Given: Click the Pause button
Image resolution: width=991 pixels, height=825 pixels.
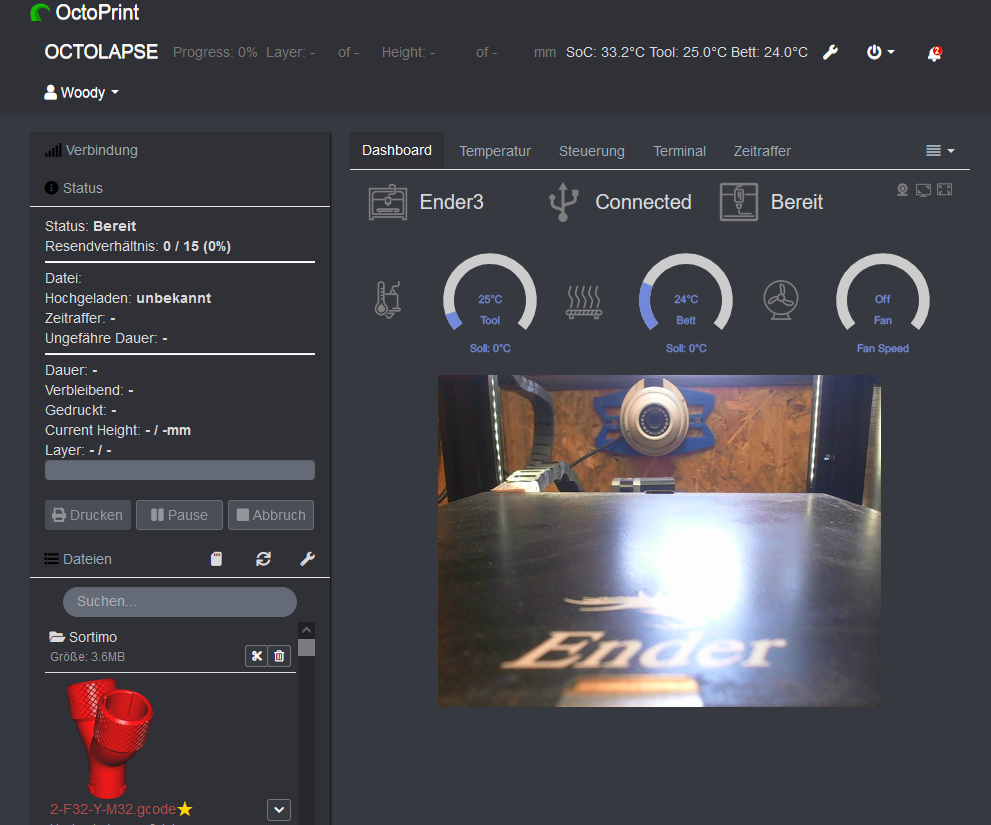Looking at the screenshot, I should (x=179, y=515).
